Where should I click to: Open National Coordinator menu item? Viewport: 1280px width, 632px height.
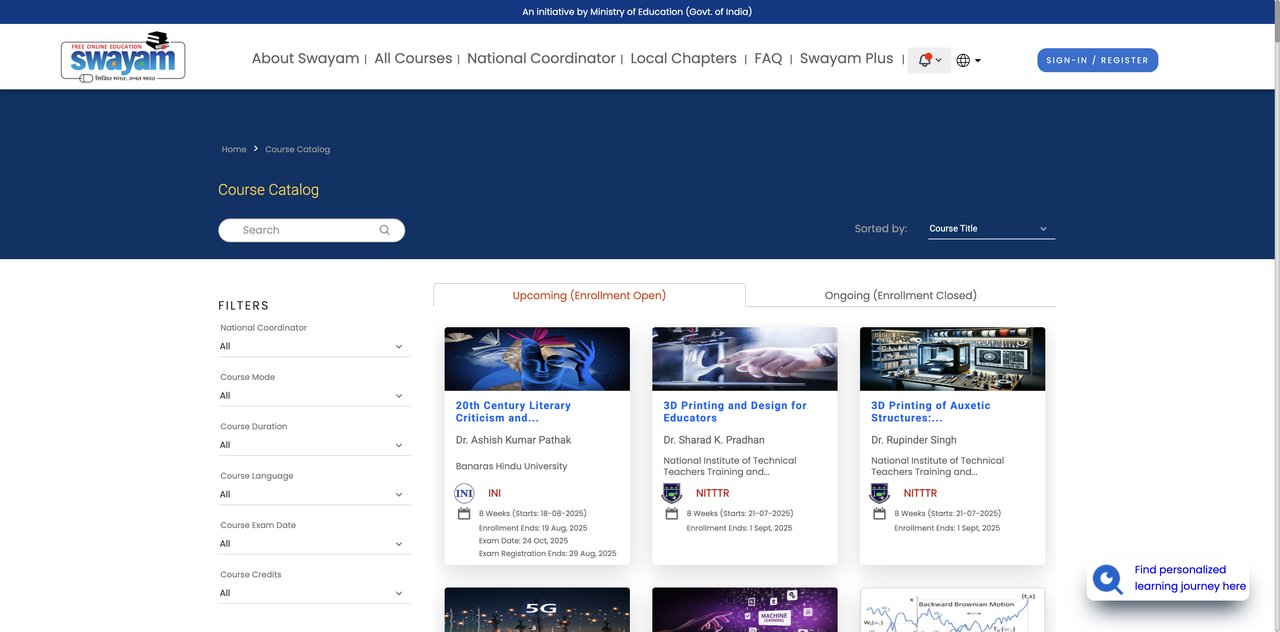pyautogui.click(x=541, y=58)
